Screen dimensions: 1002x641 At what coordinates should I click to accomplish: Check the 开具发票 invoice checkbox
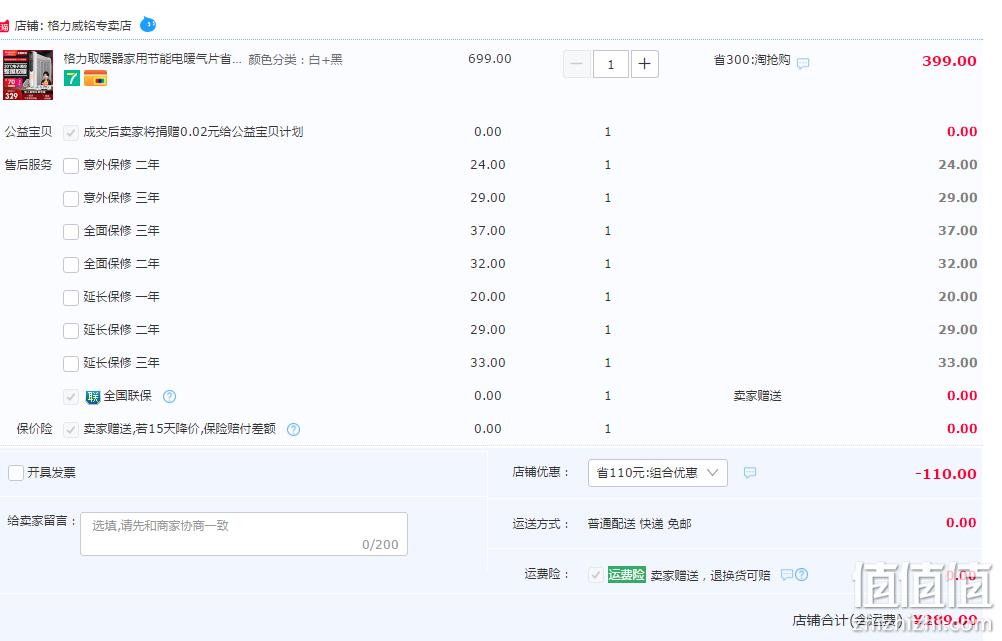click(x=16, y=473)
